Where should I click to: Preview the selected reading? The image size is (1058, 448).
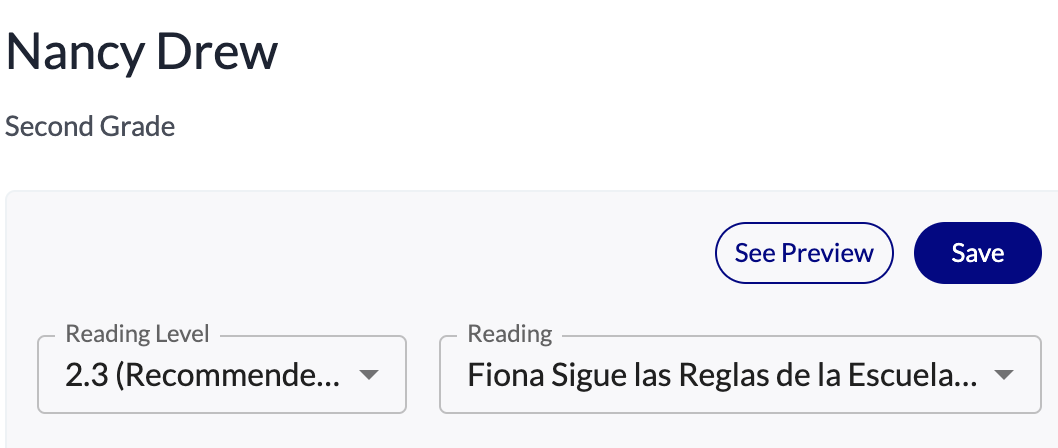pos(804,253)
